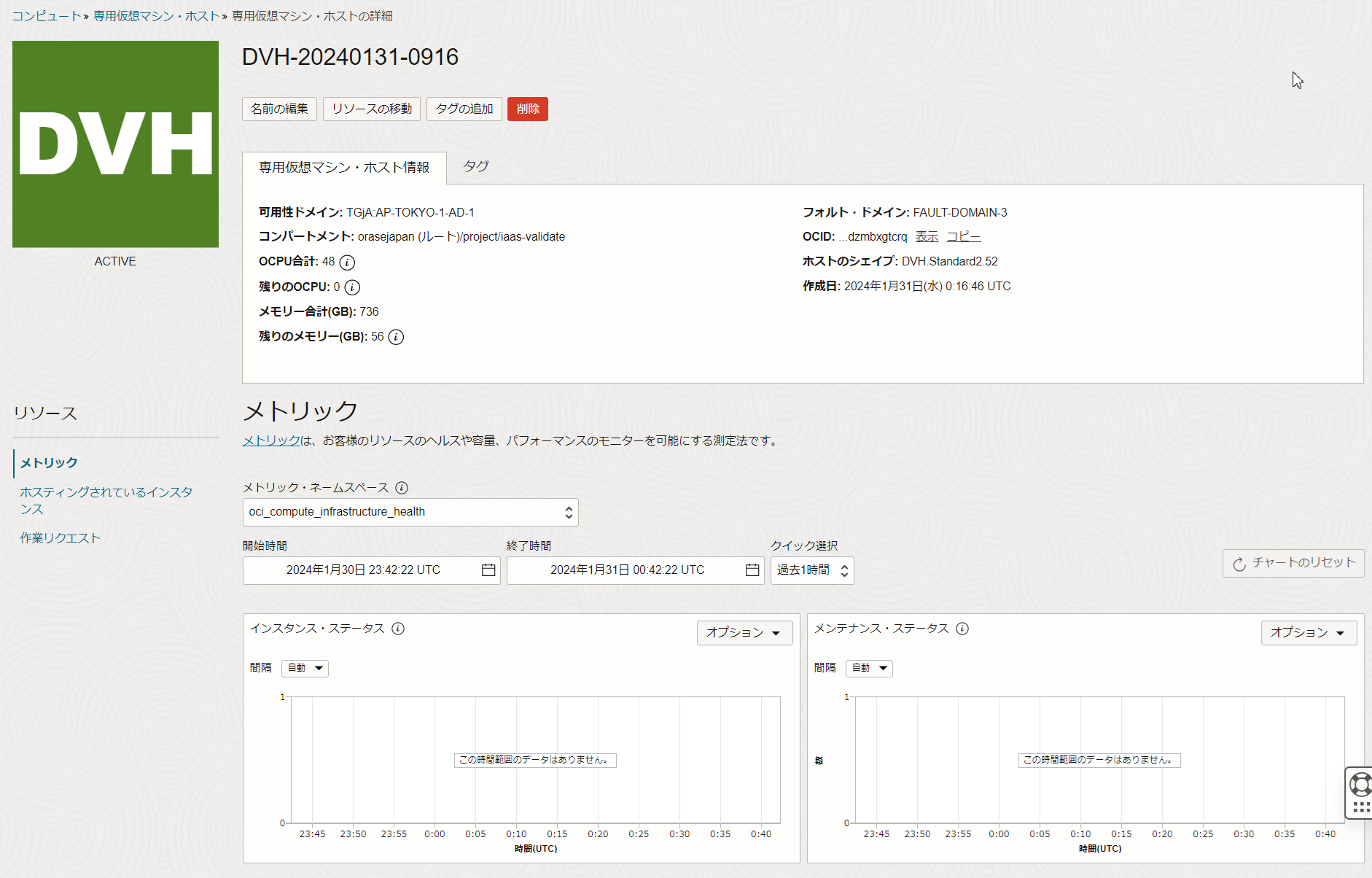Open ホスティングされているインスタンス resource section
The width and height of the screenshot is (1372, 878).
click(x=106, y=500)
